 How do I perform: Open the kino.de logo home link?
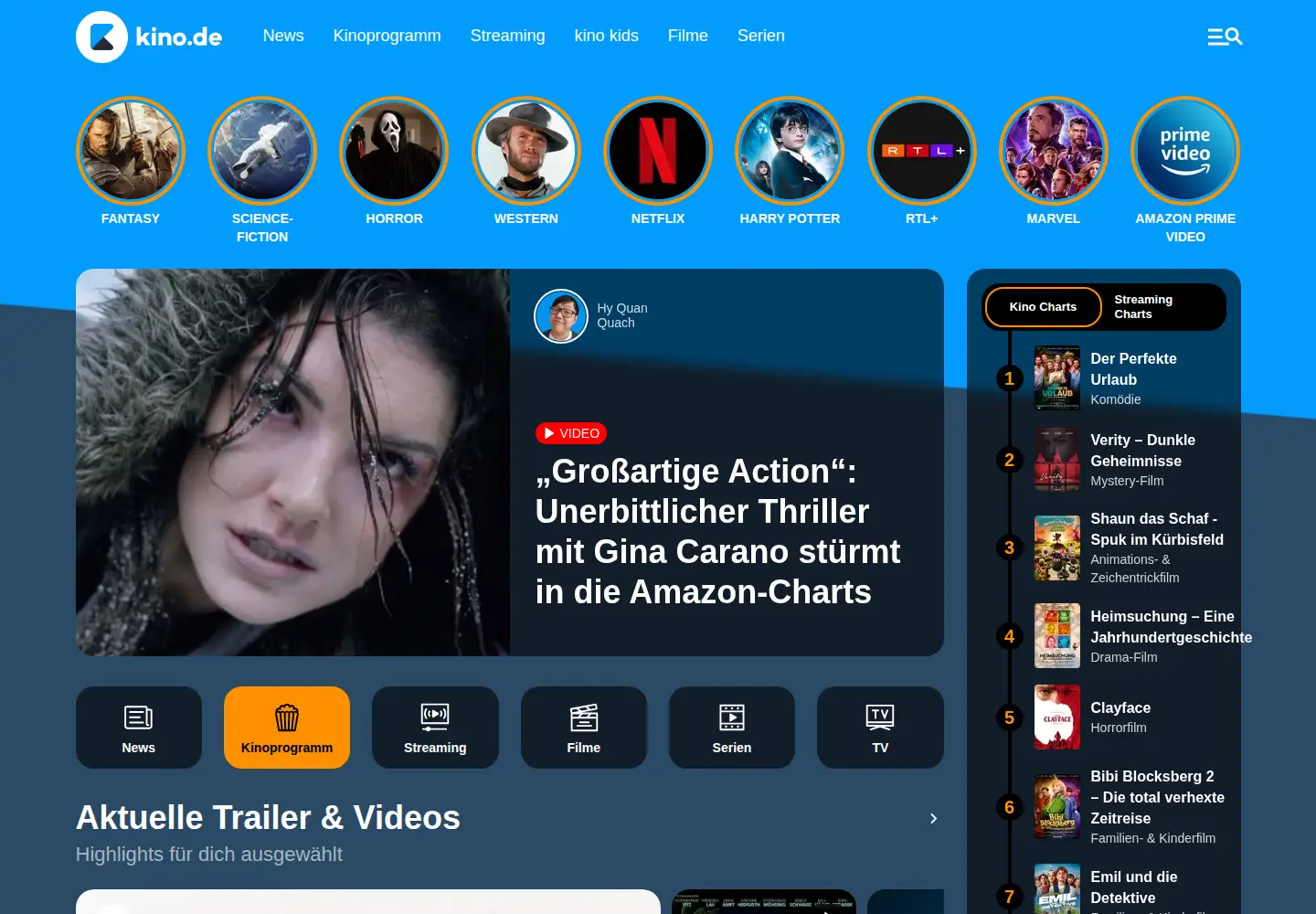point(149,37)
